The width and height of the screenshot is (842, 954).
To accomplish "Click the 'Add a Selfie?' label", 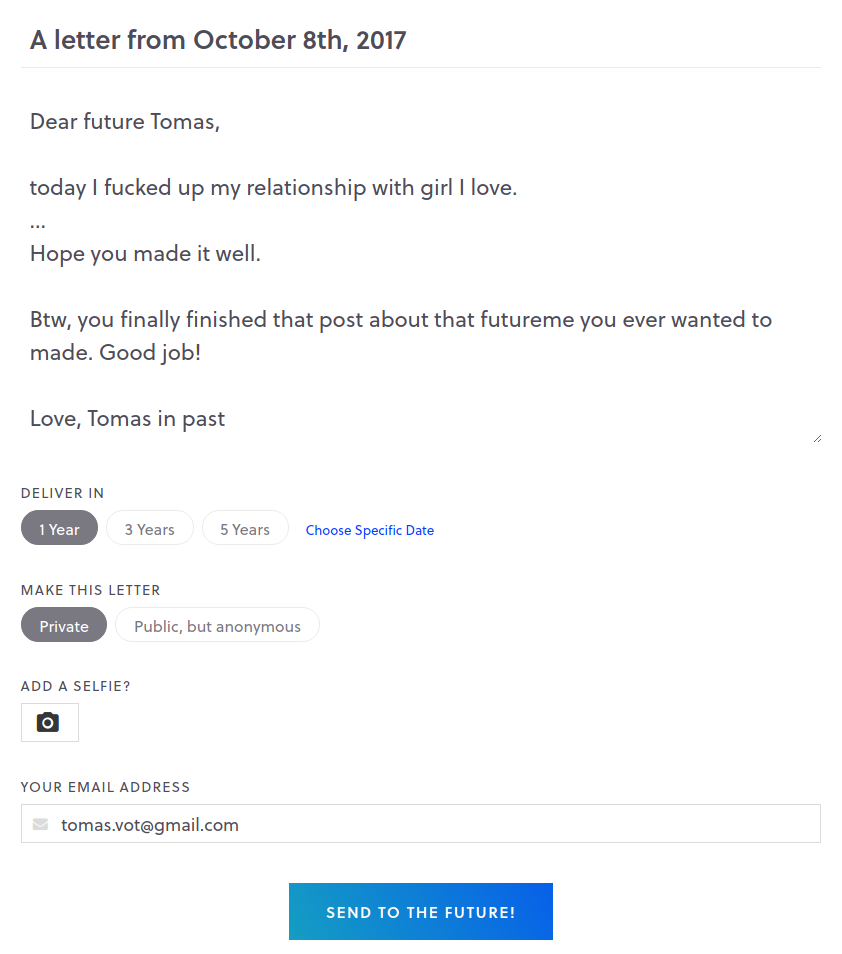I will pyautogui.click(x=76, y=686).
